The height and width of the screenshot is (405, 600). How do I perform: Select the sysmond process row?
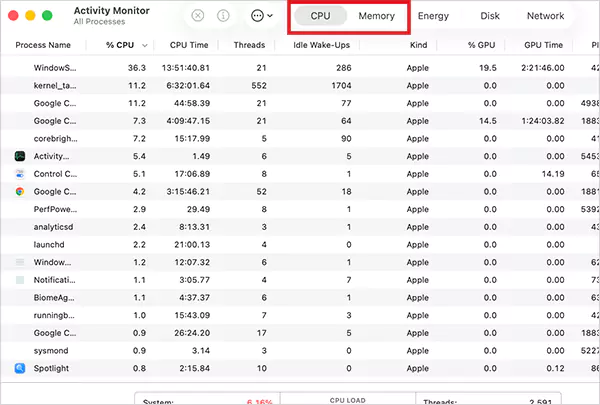(300, 351)
